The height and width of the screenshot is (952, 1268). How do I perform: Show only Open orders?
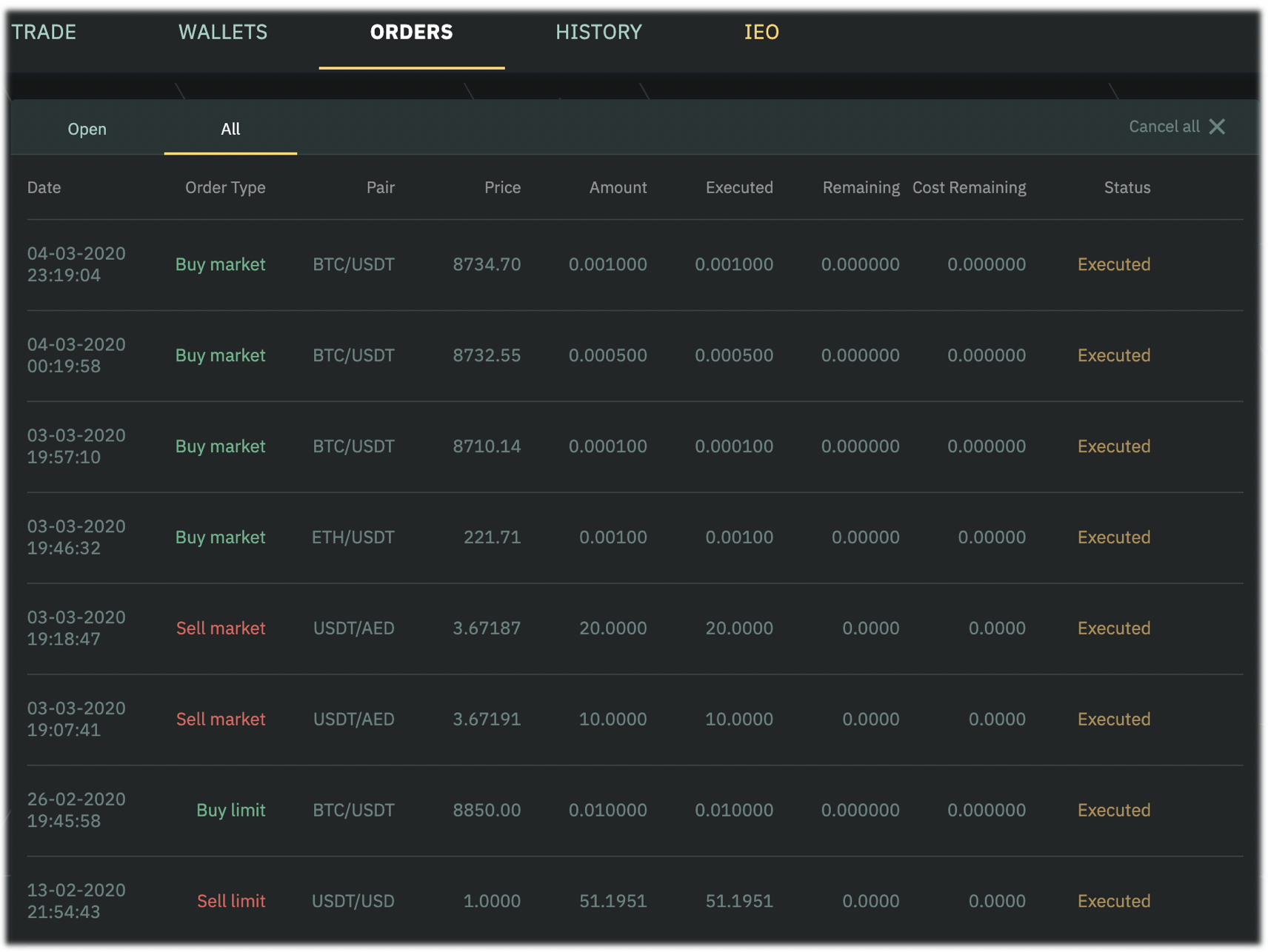87,129
